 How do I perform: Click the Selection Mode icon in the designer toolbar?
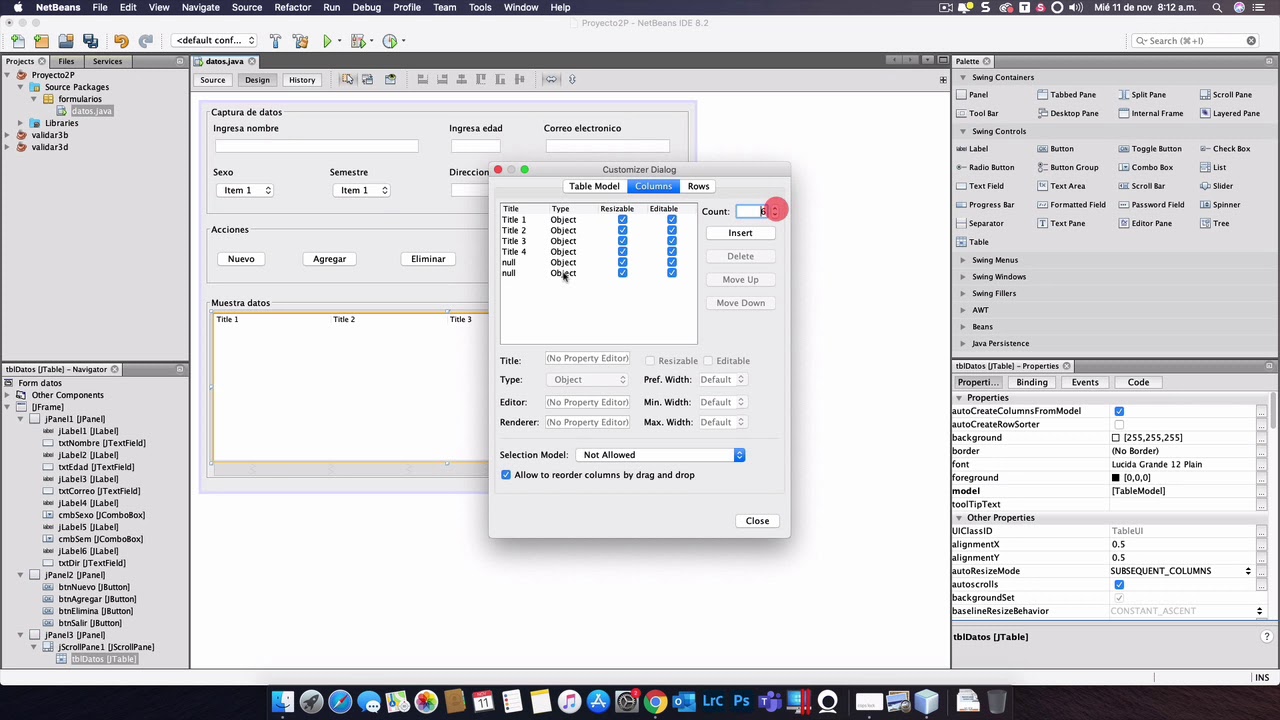[346, 79]
